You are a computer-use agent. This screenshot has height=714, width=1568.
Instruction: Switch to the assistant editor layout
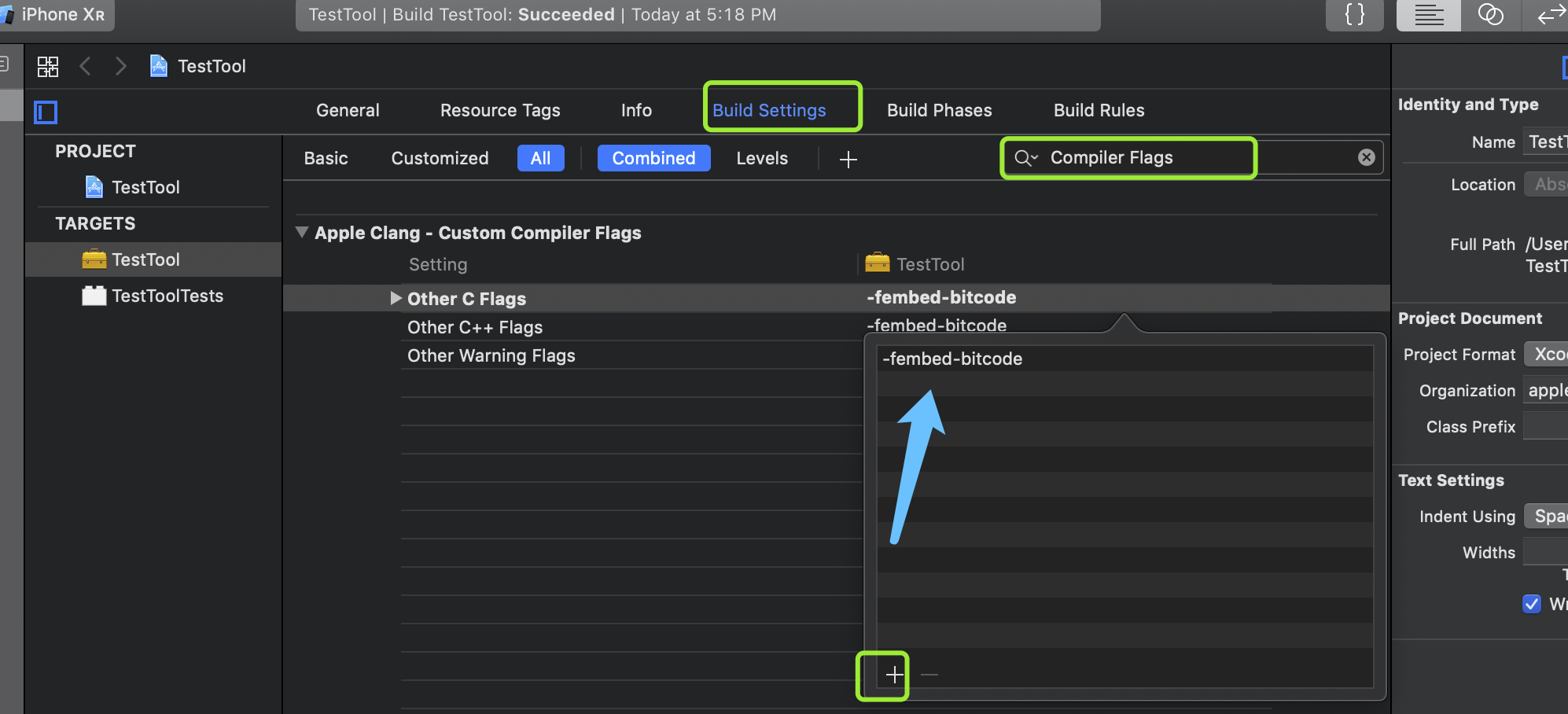pyautogui.click(x=1490, y=15)
